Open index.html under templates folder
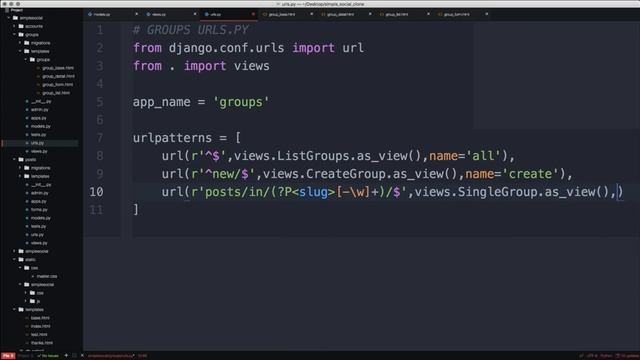This screenshot has height=360, width=640. (41, 327)
